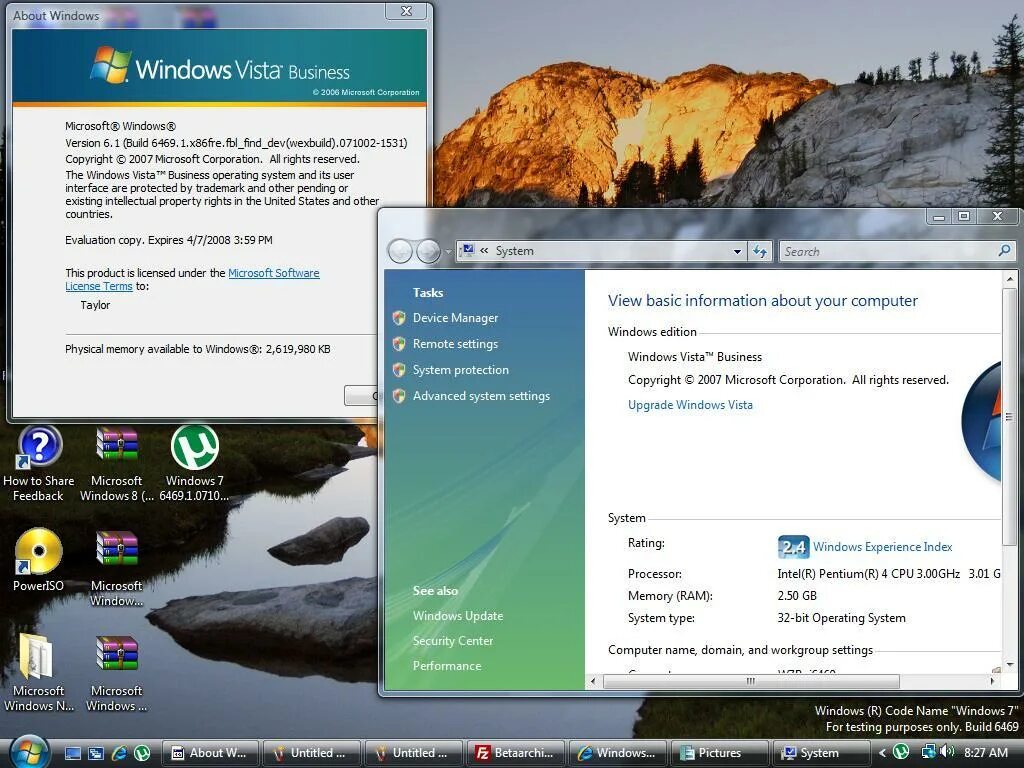Click 2.4 rating score badge
This screenshot has height=768, width=1024.
pos(793,547)
